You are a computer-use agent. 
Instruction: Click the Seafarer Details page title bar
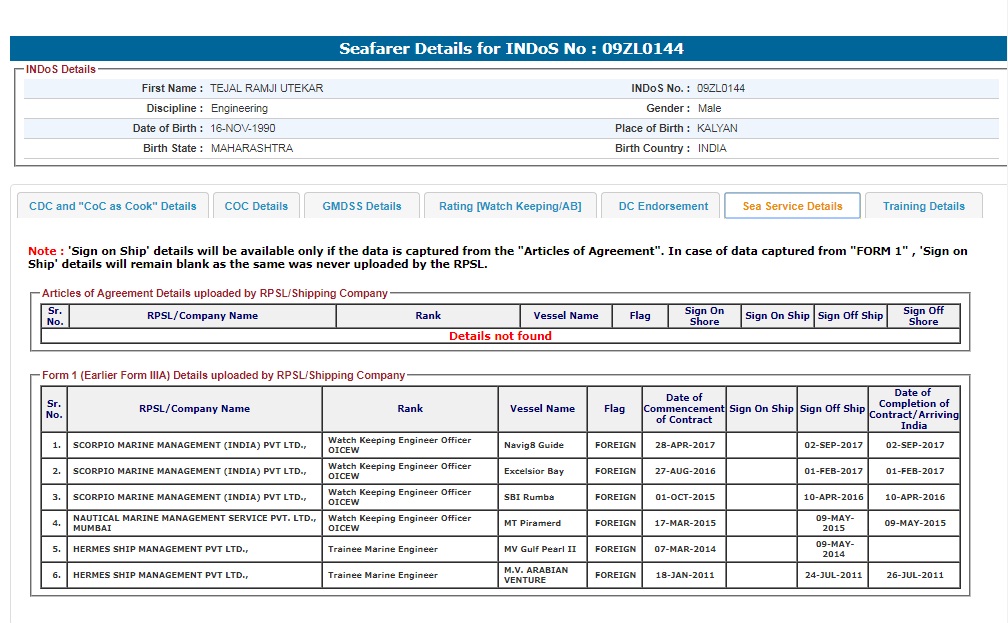point(511,48)
